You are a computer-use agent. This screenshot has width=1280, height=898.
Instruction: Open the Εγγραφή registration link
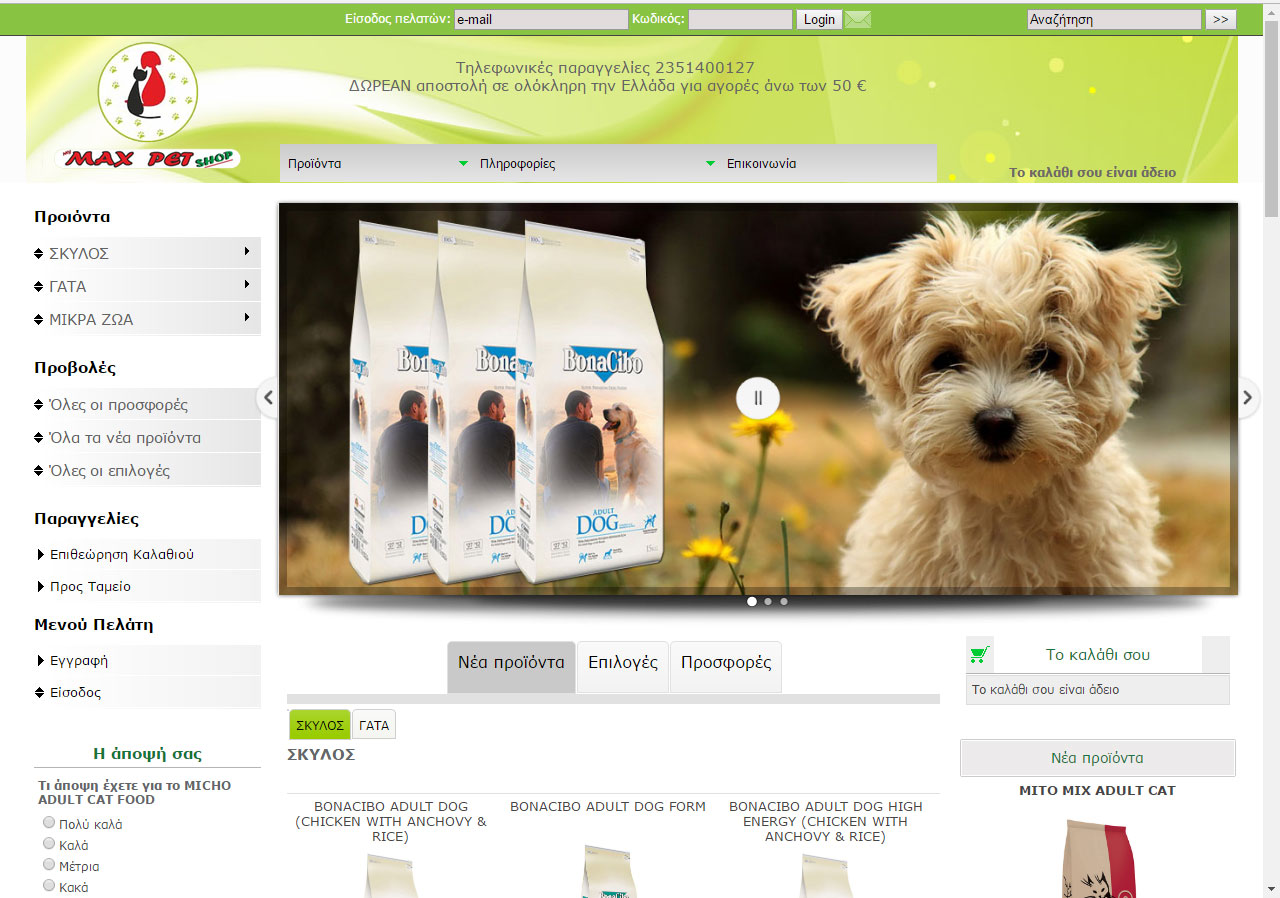(79, 660)
